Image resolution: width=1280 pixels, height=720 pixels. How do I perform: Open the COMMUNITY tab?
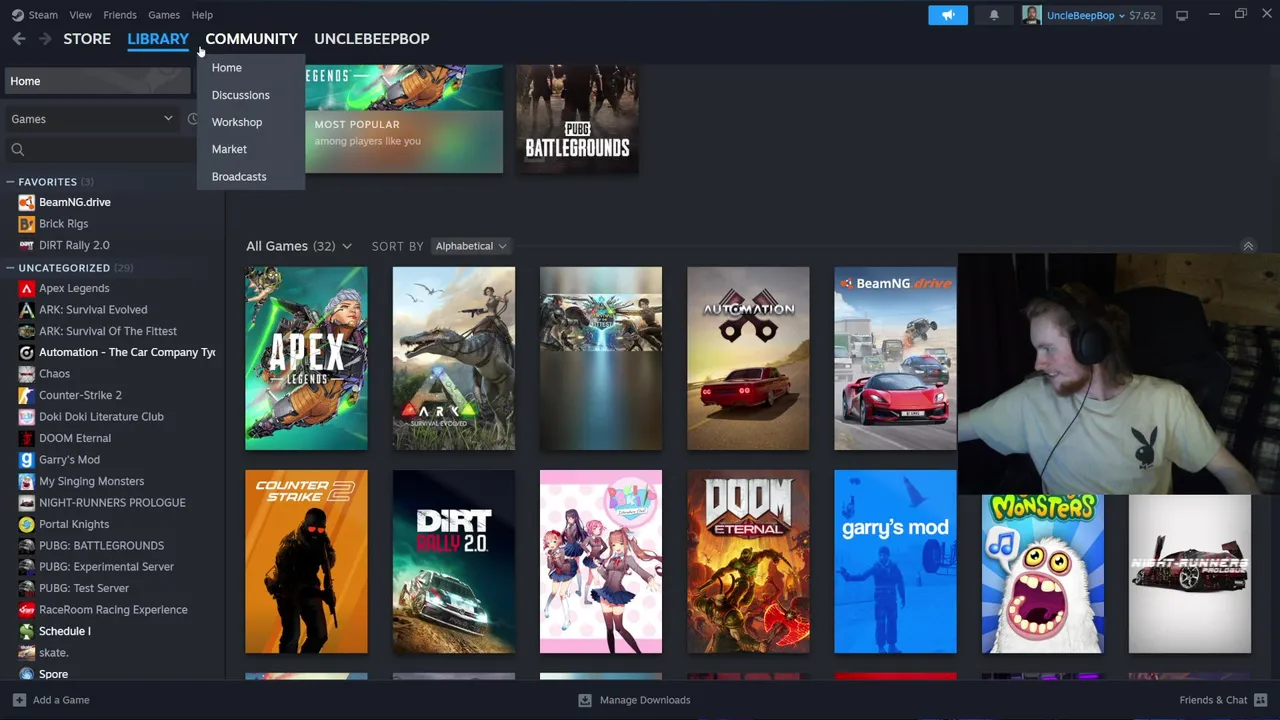(x=251, y=38)
